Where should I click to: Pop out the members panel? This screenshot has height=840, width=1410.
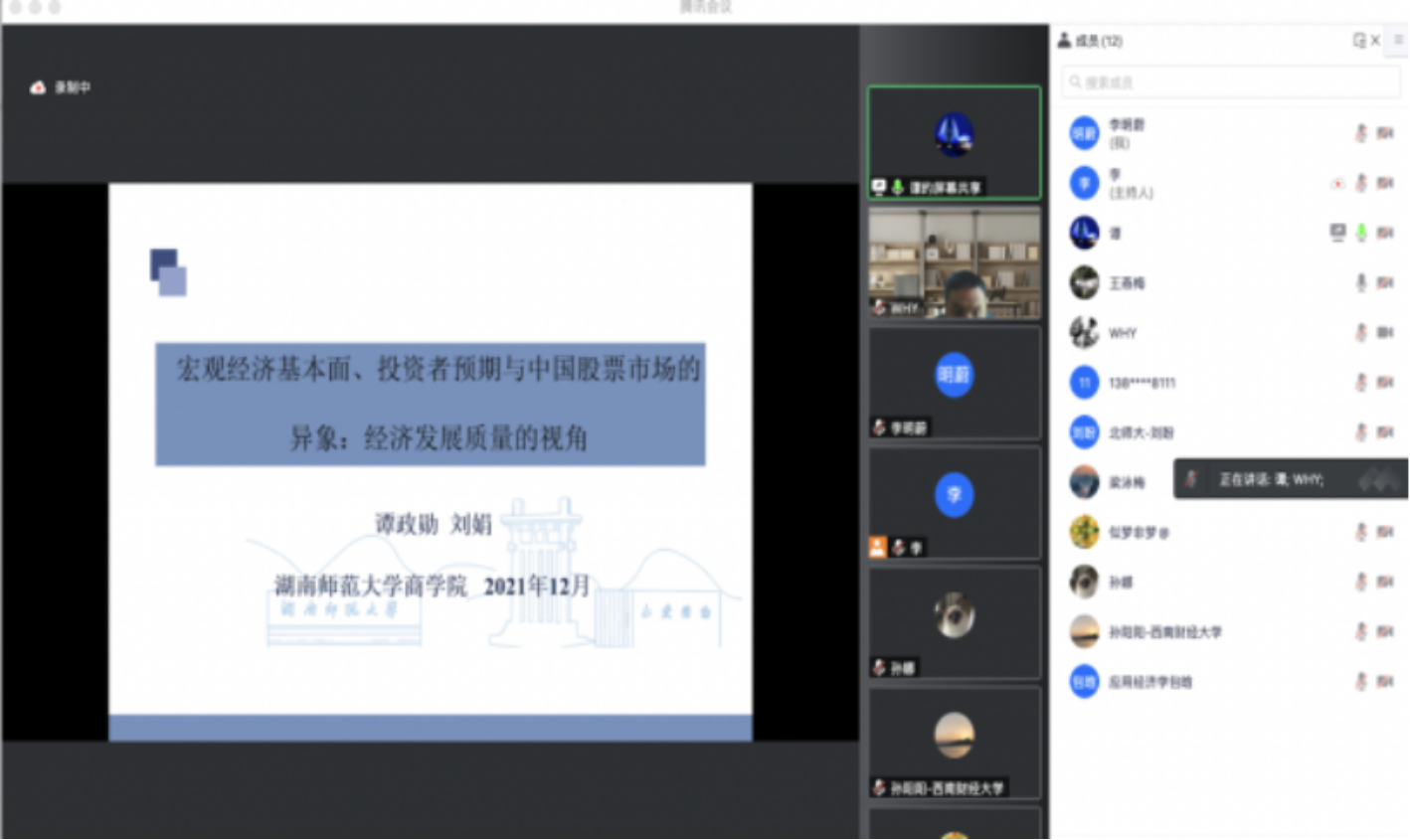1358,41
